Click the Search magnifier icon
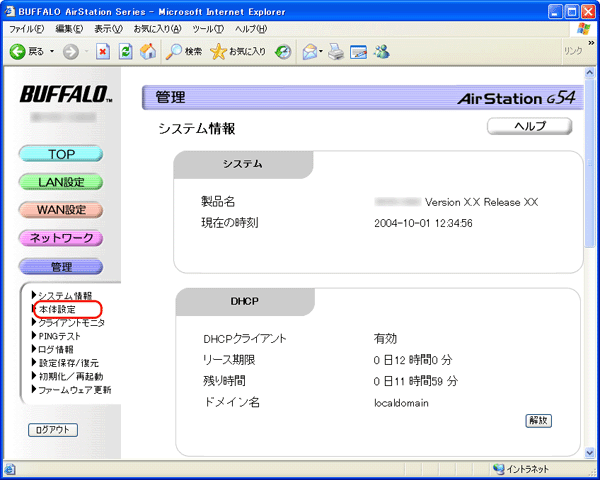 click(x=174, y=52)
